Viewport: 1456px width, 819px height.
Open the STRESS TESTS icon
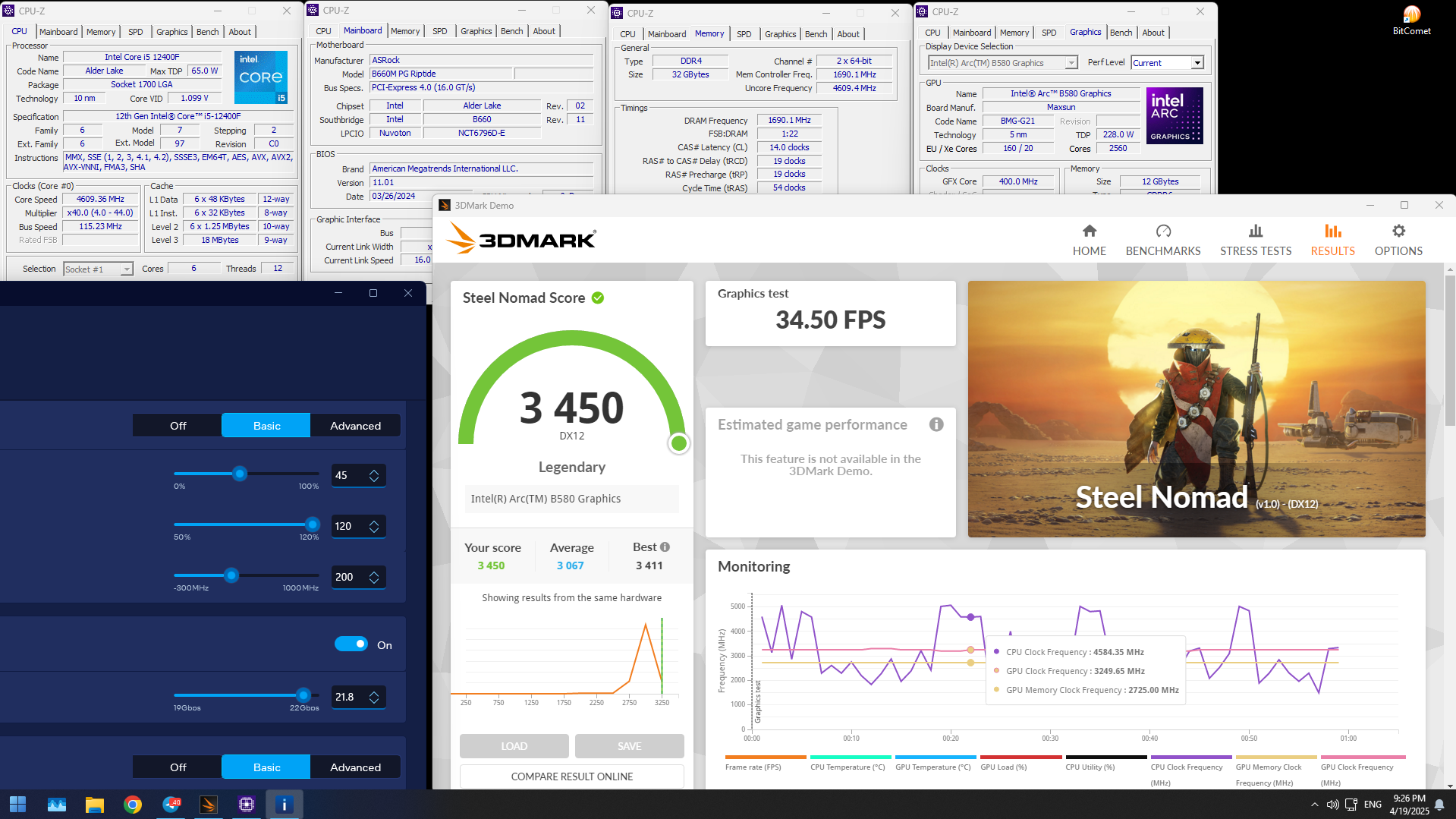1256,231
